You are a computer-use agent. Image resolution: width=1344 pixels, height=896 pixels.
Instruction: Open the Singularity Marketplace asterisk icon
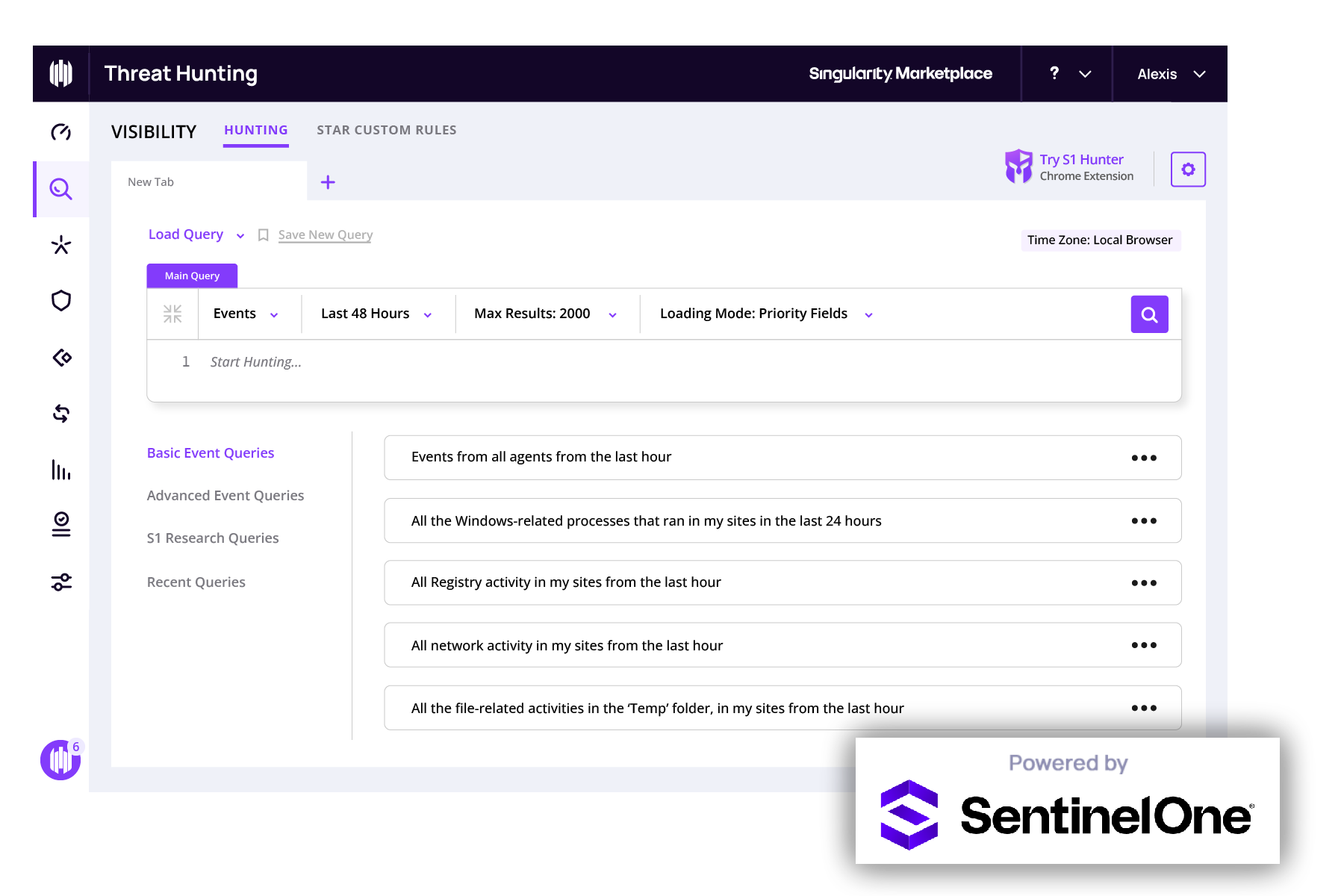pos(61,245)
